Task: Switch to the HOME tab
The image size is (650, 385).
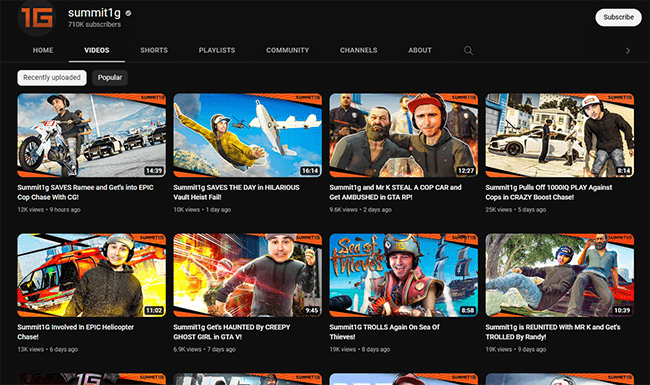Action: [x=43, y=50]
